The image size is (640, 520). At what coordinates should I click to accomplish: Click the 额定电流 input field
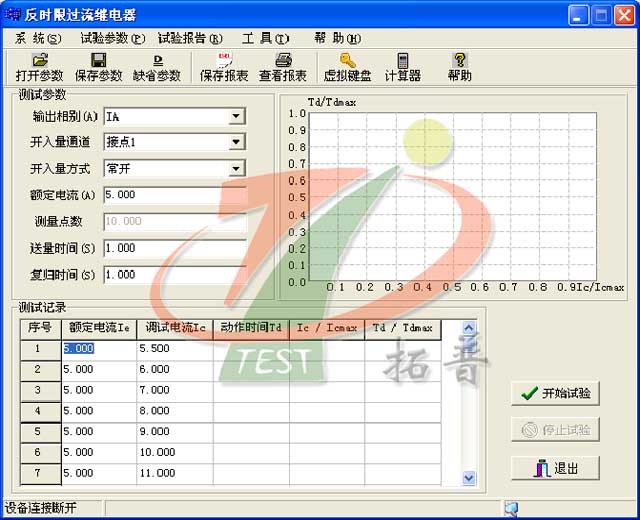(173, 195)
